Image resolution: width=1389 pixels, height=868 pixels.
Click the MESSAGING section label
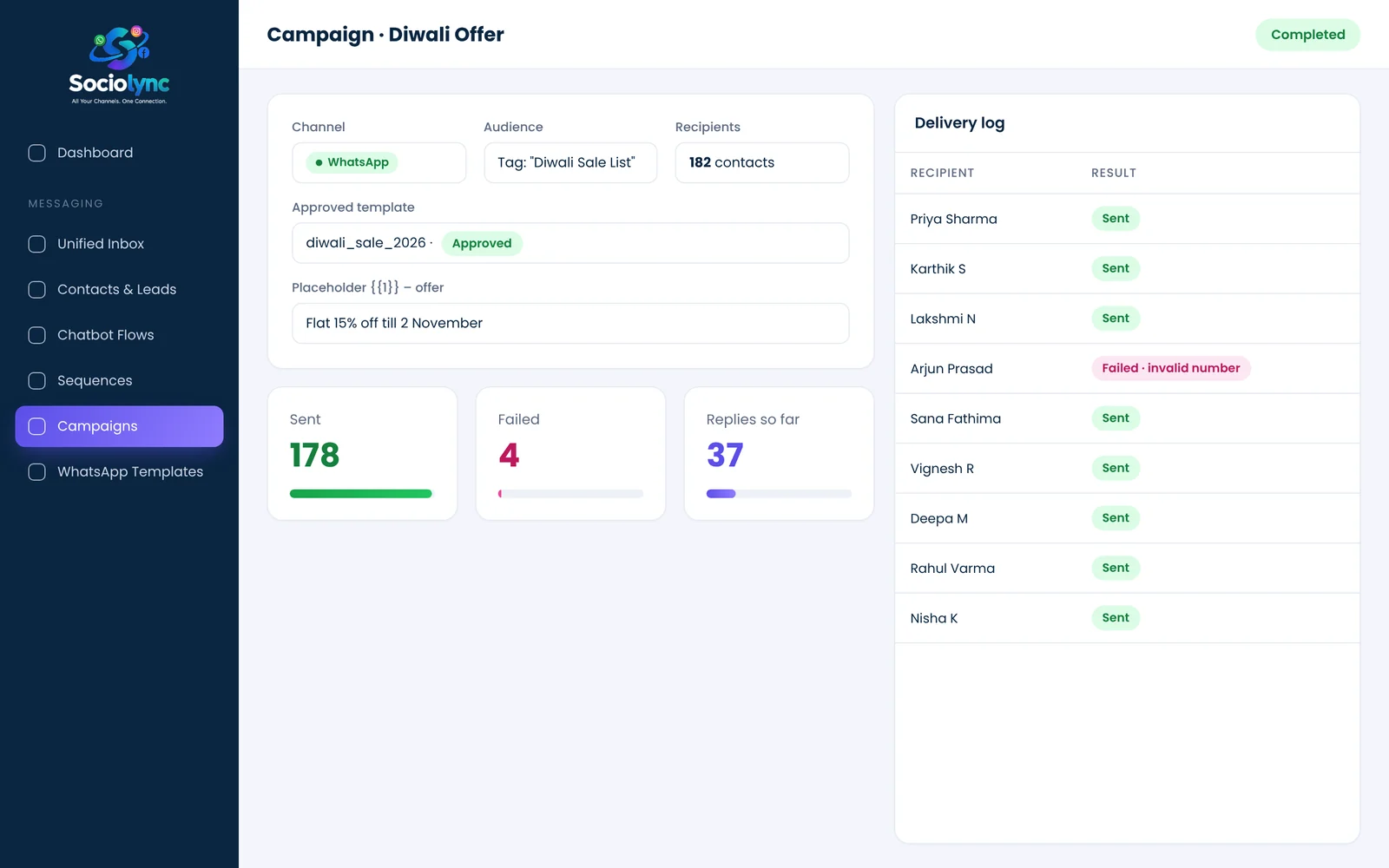coord(66,203)
